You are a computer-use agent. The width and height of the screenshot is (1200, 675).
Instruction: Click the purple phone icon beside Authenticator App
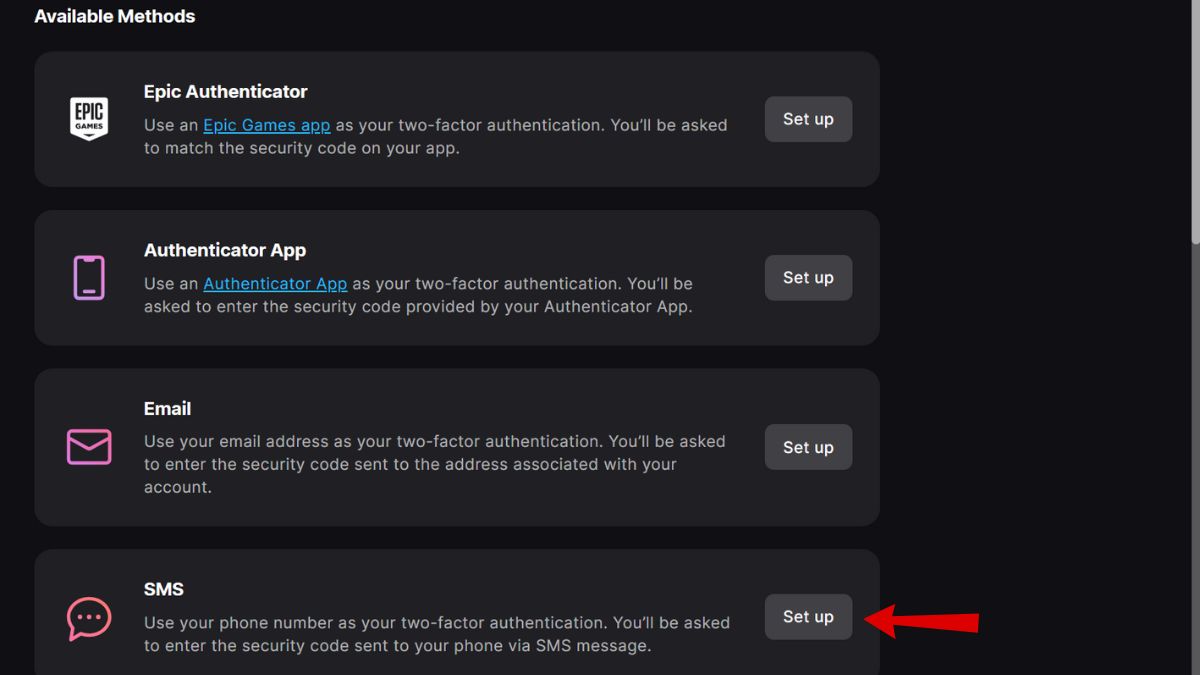[x=89, y=277]
